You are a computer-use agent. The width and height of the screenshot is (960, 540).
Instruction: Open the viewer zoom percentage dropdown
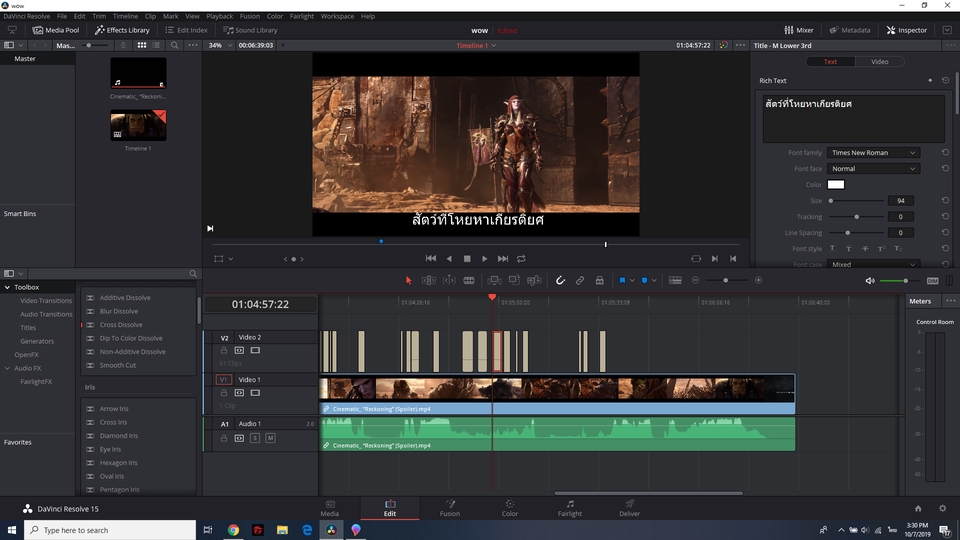pos(219,45)
